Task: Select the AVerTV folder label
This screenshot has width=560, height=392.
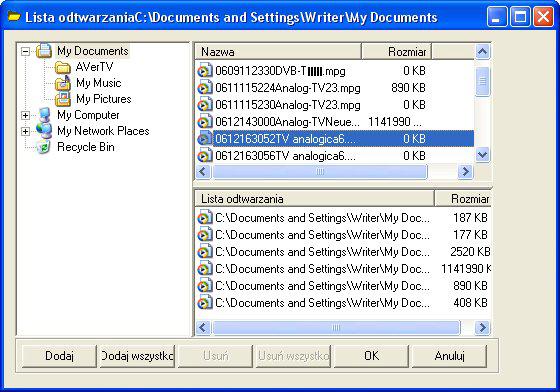Action: tap(94, 67)
